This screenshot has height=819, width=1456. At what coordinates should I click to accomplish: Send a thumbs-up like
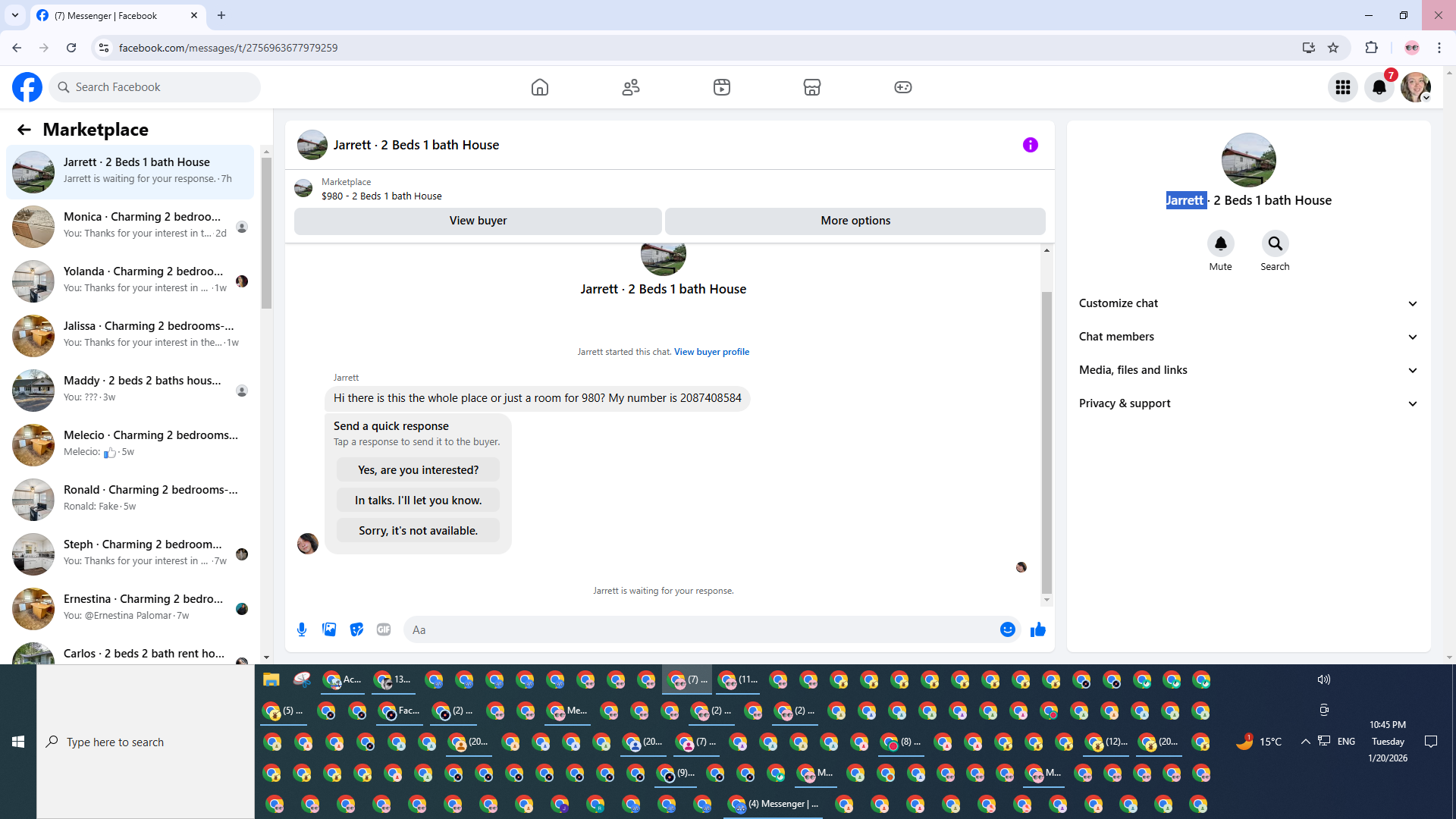tap(1038, 629)
